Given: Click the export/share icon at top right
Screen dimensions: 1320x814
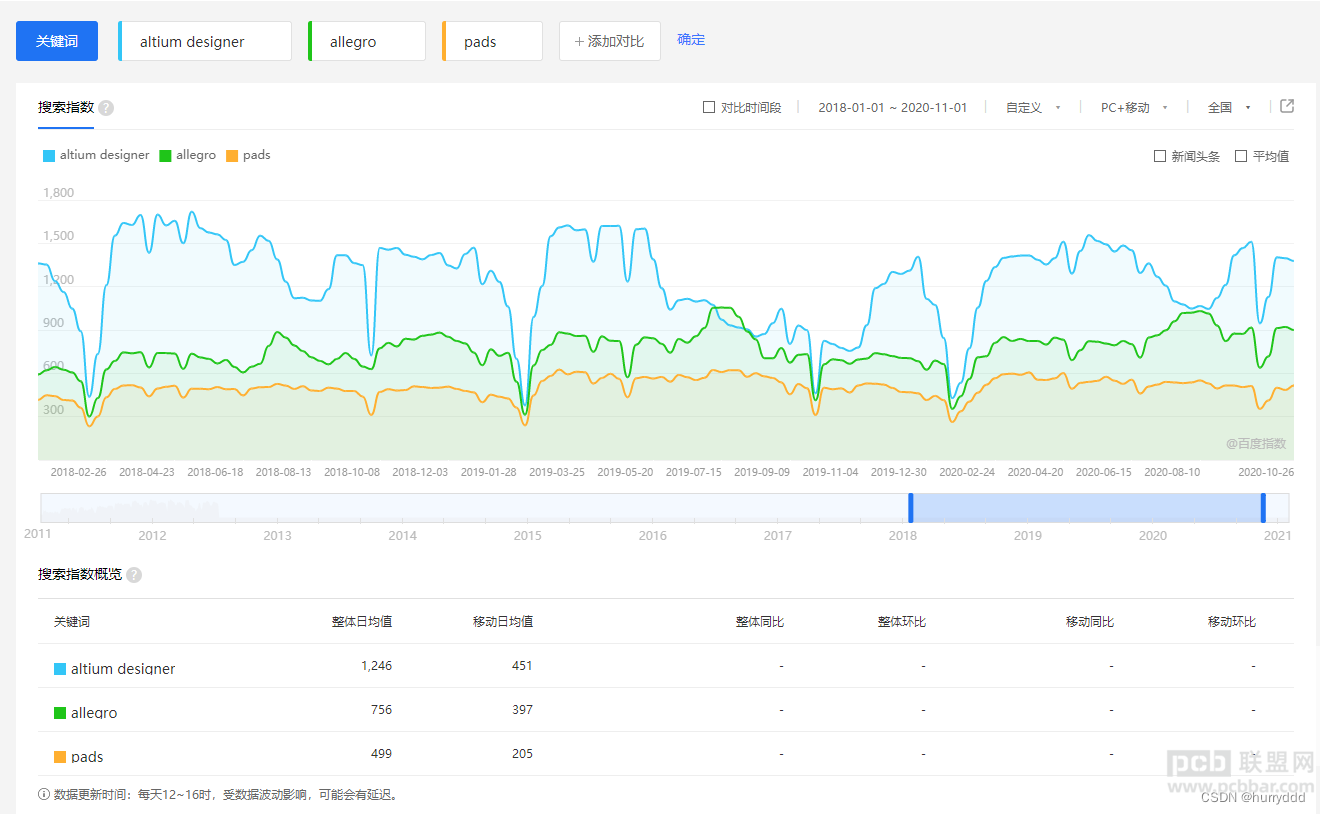Looking at the screenshot, I should coord(1287,106).
